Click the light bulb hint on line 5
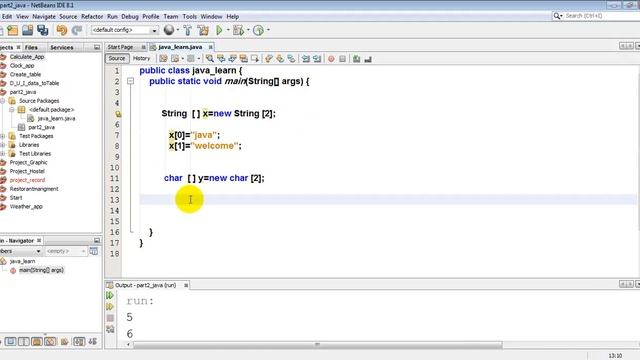 (x=118, y=114)
